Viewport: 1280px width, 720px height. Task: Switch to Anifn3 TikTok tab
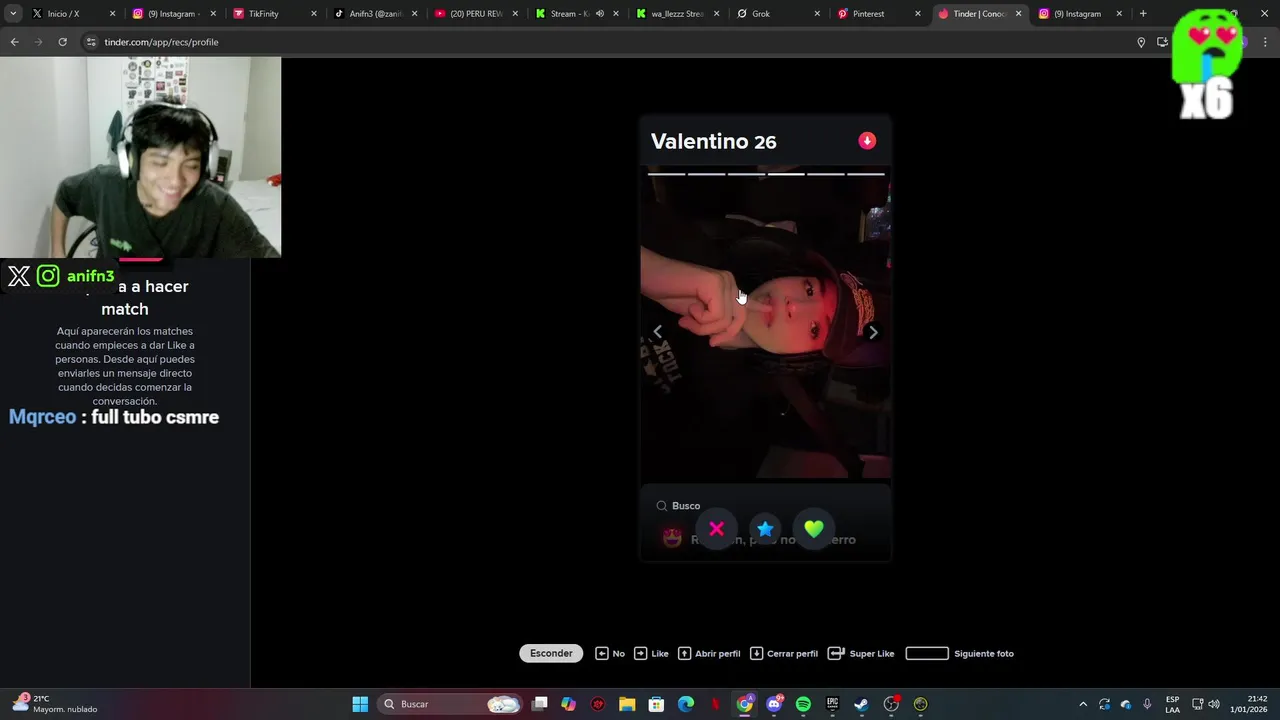pyautogui.click(x=374, y=14)
